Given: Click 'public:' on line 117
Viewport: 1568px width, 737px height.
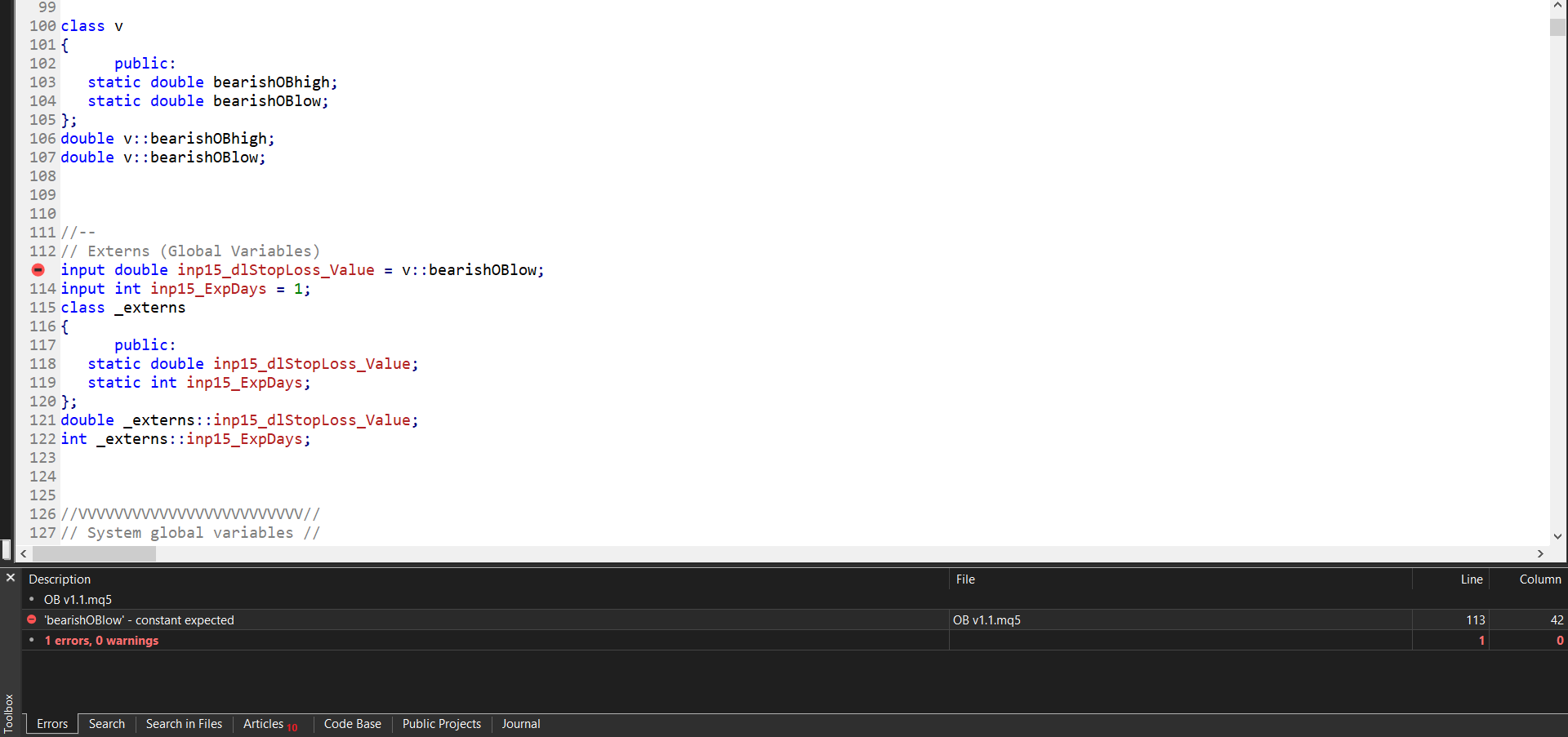Looking at the screenshot, I should point(145,345).
